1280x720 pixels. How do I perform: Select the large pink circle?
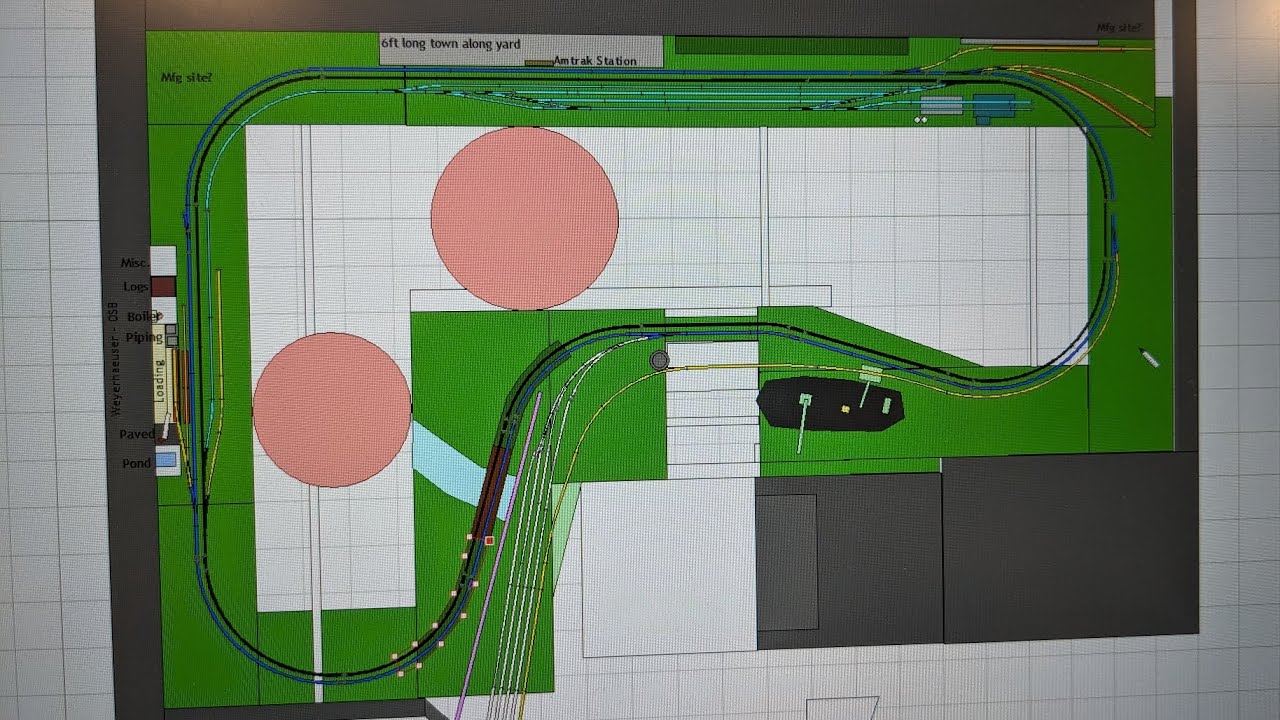pyautogui.click(x=525, y=217)
